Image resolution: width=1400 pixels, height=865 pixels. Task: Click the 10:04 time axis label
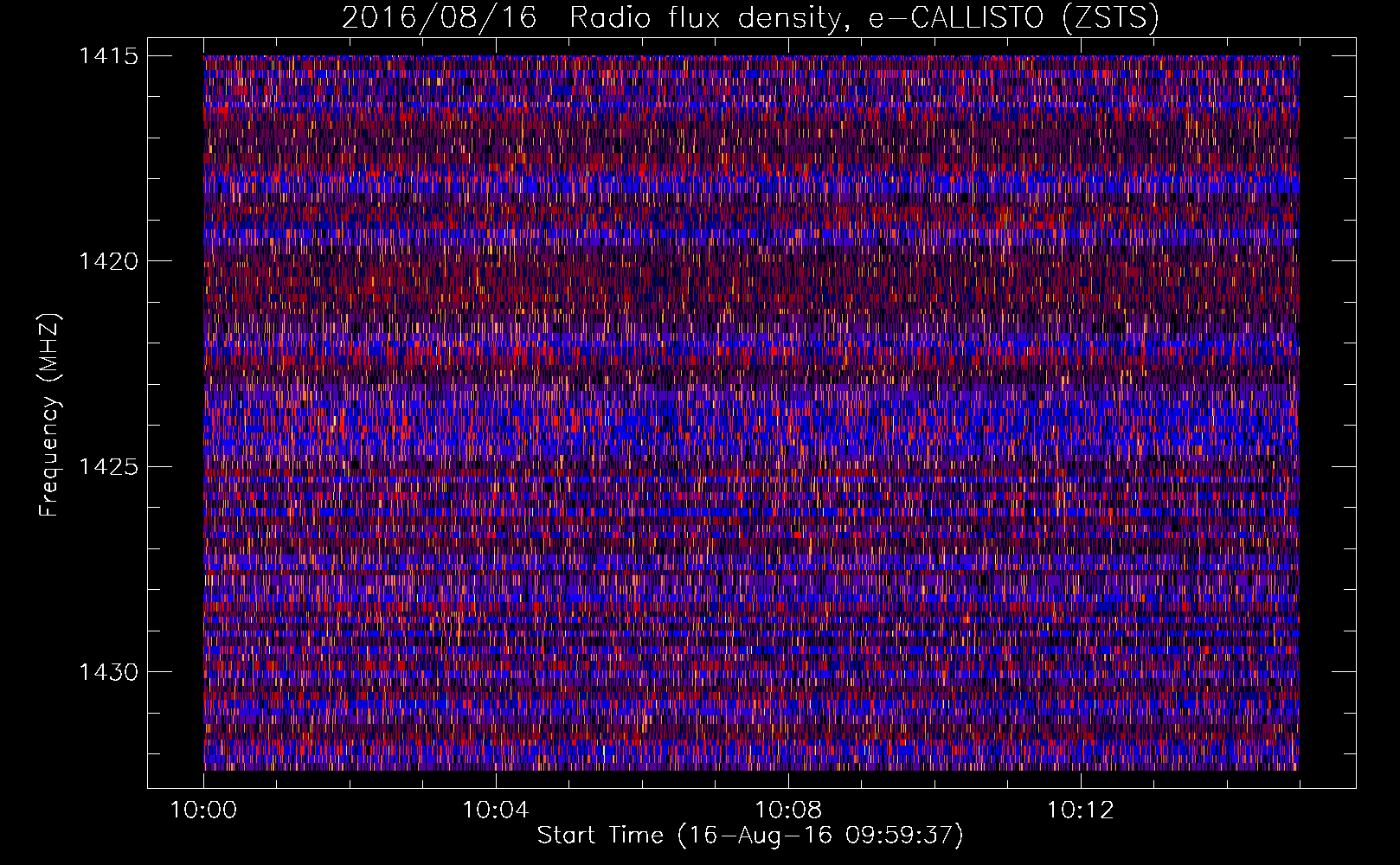pos(495,811)
